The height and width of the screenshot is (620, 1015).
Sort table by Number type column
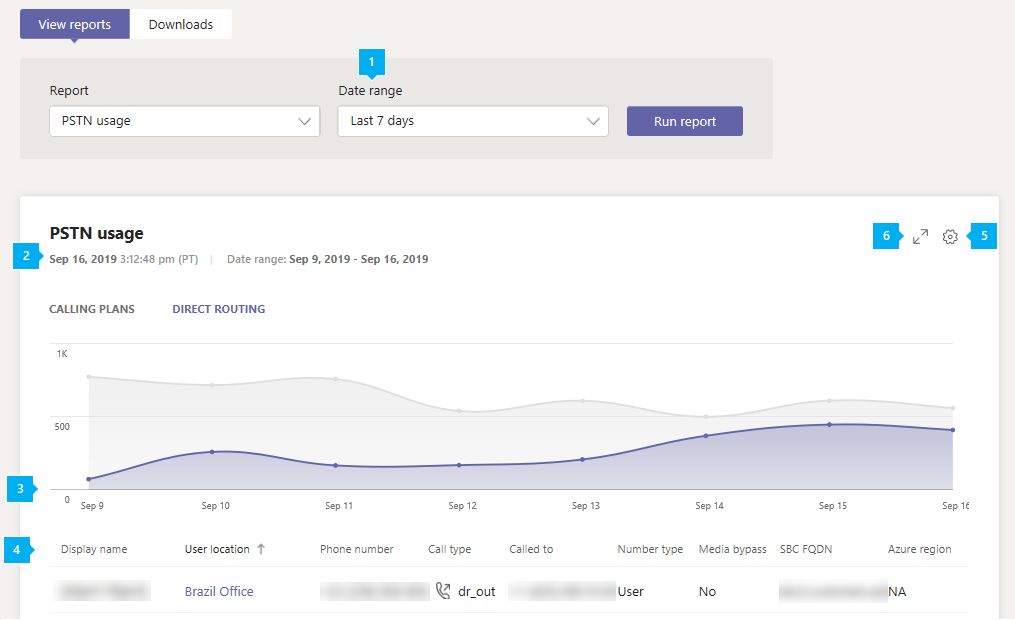(x=650, y=549)
